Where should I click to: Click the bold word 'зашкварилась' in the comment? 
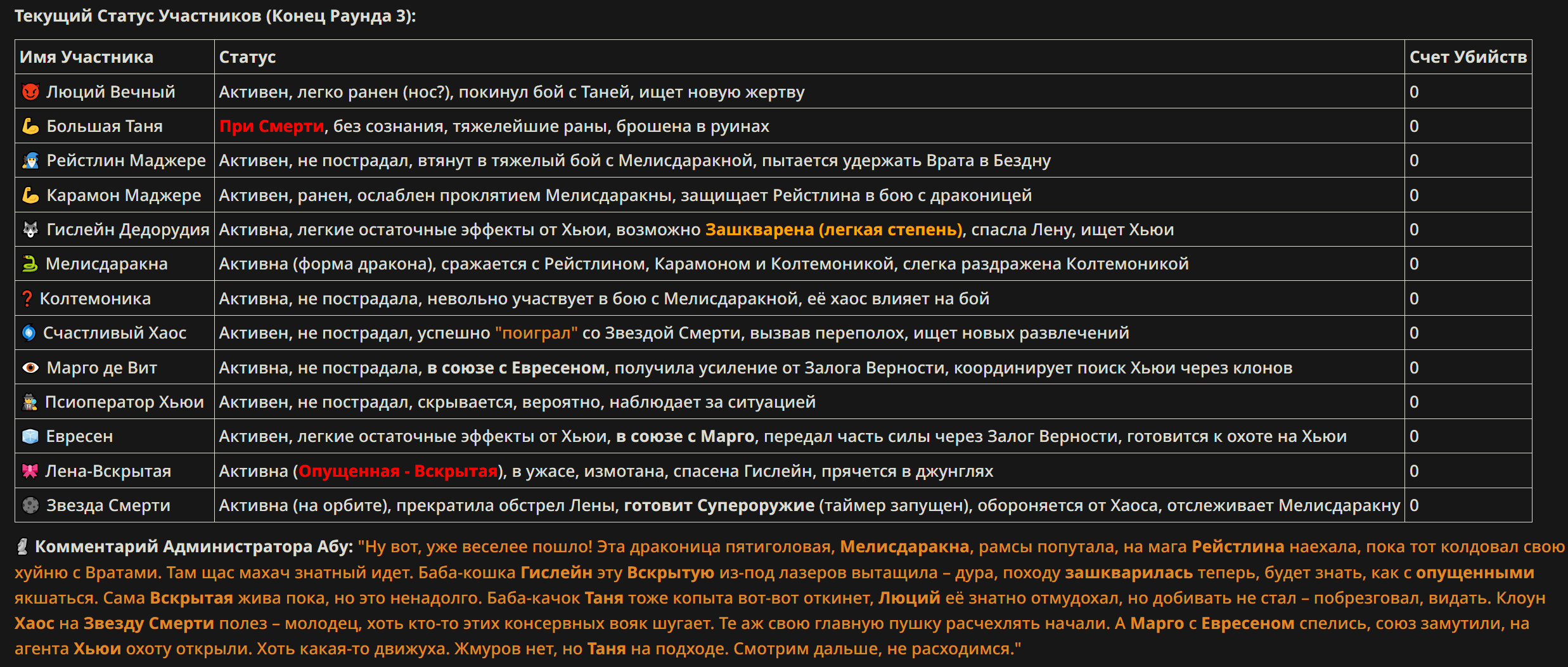[1129, 573]
